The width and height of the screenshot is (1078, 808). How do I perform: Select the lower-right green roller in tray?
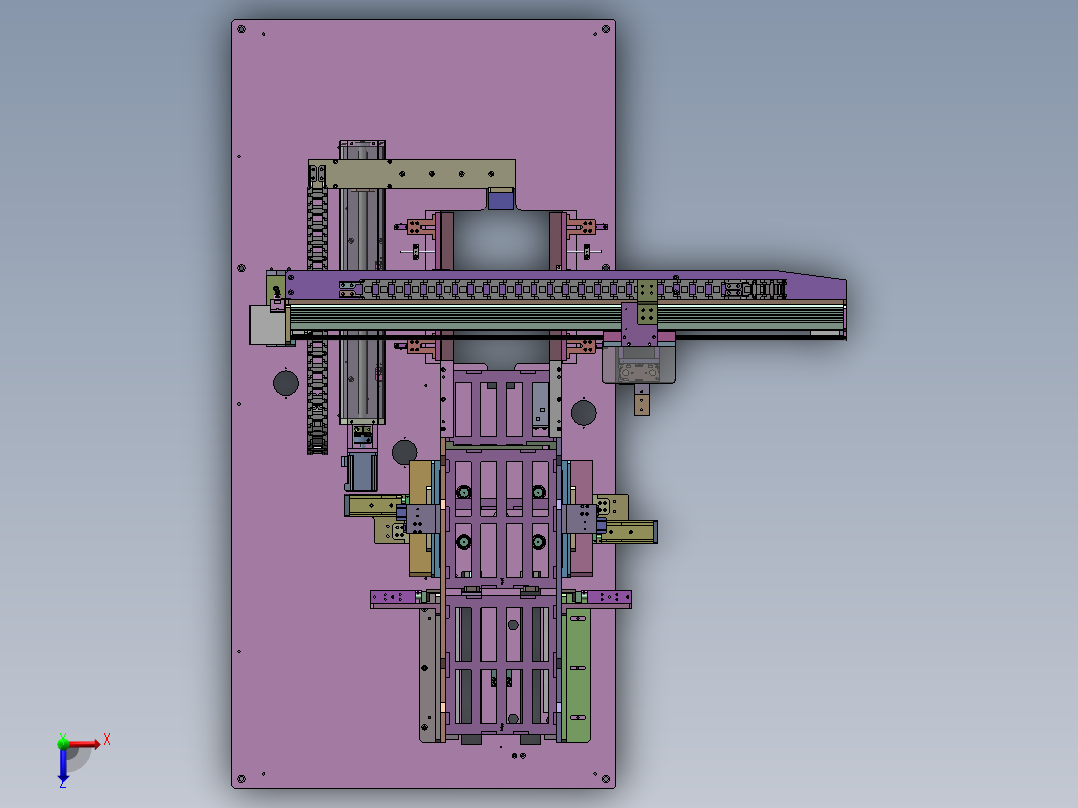click(539, 543)
